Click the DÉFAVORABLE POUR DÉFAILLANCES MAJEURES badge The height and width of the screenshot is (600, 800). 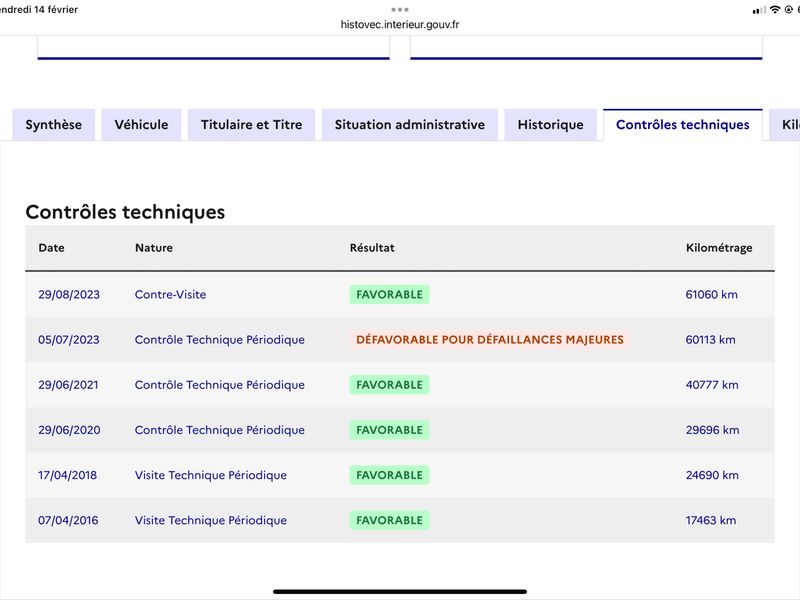click(x=490, y=339)
